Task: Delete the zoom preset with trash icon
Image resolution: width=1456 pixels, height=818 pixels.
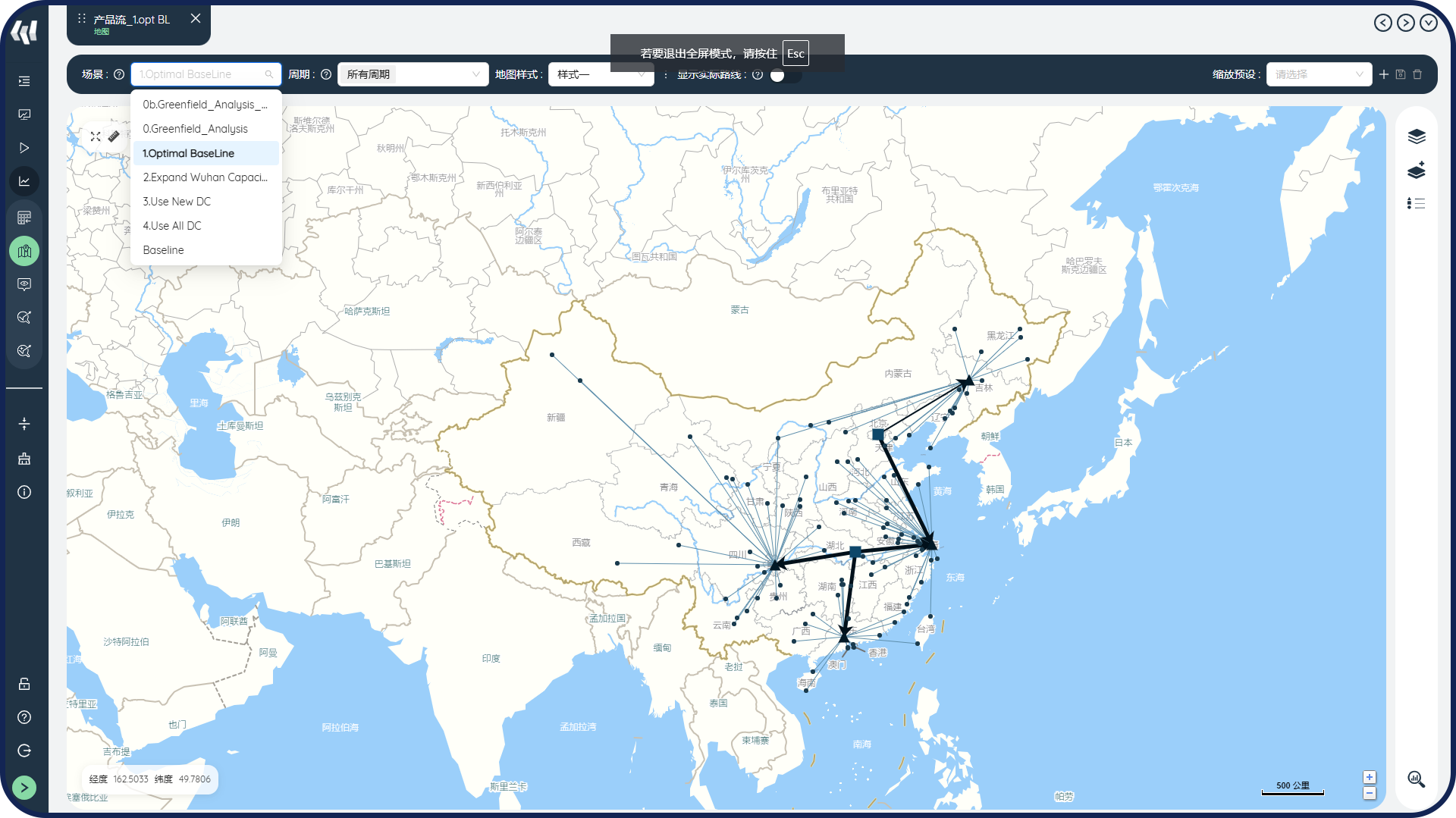Action: [x=1417, y=74]
